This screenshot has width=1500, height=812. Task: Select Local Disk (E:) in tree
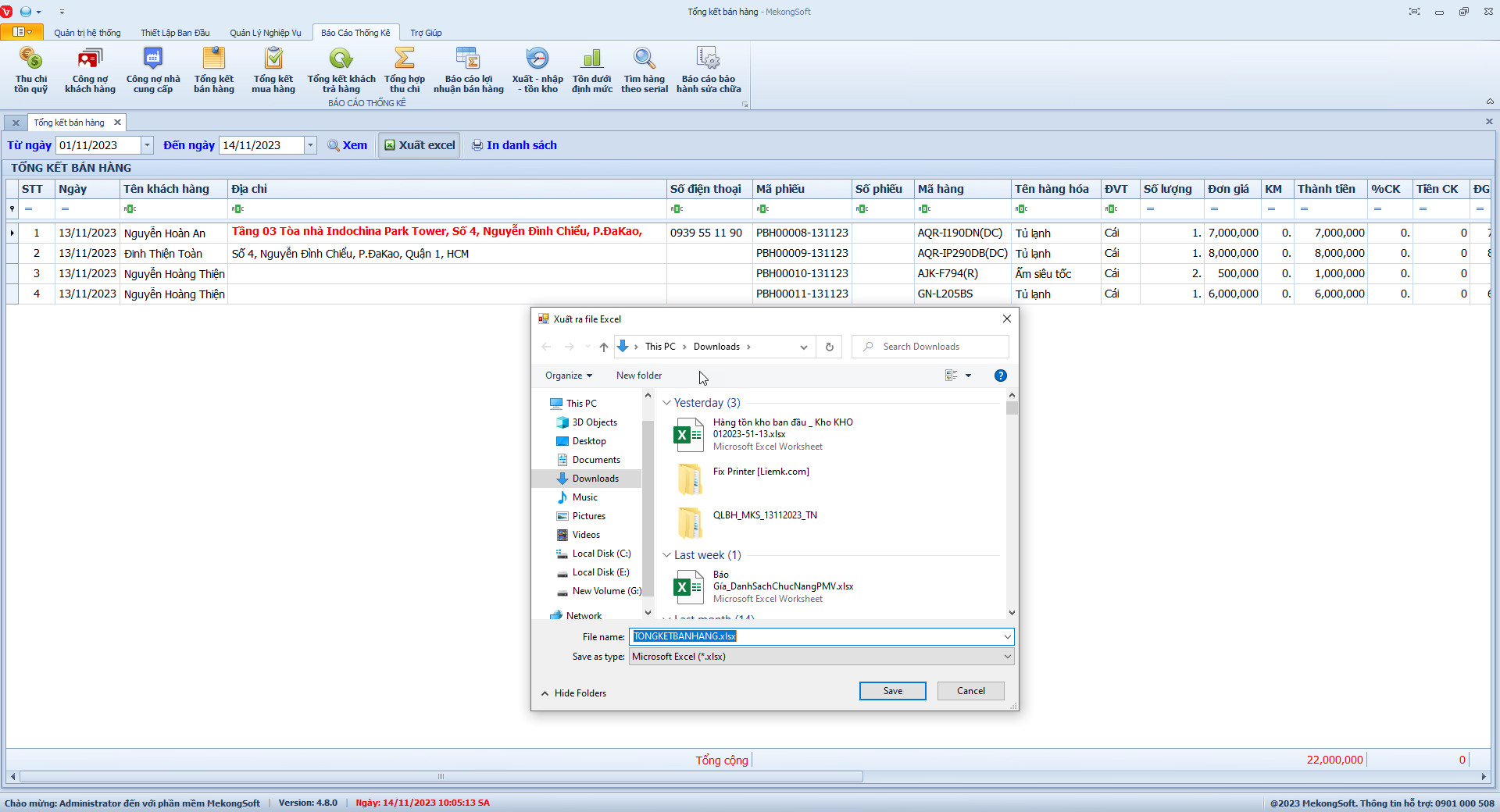(x=601, y=572)
